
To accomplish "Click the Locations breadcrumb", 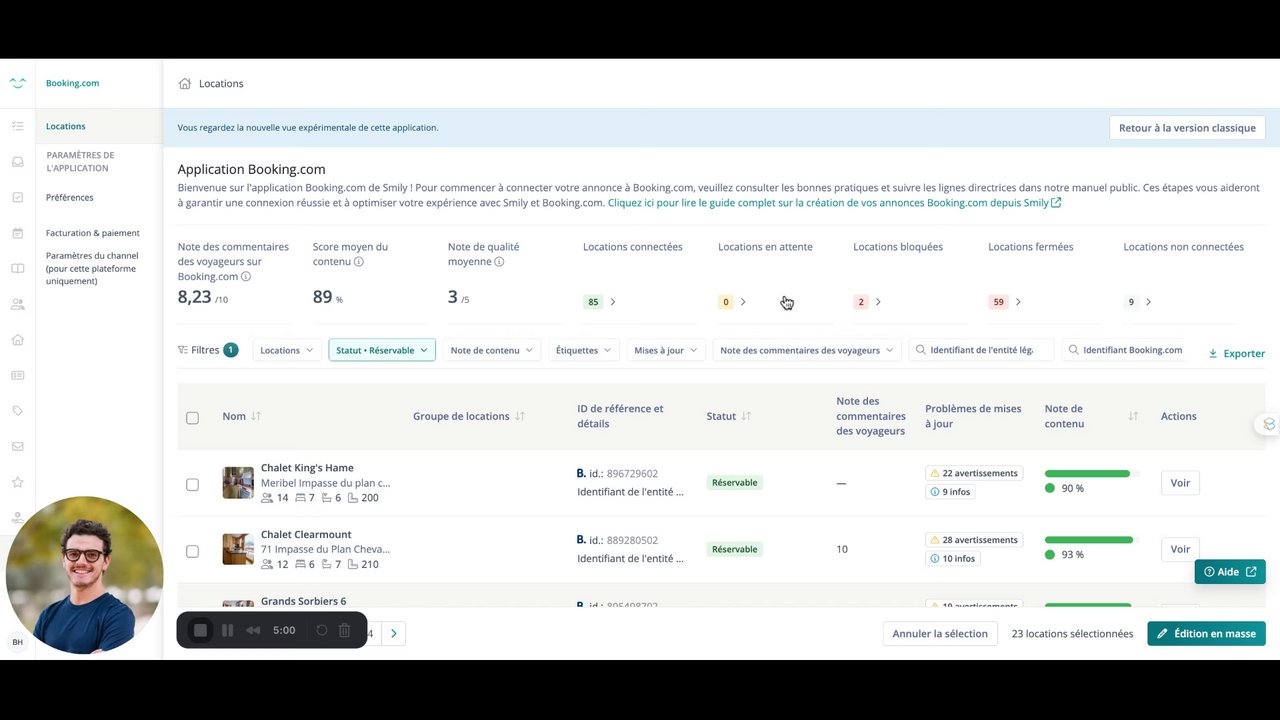I will click(221, 83).
